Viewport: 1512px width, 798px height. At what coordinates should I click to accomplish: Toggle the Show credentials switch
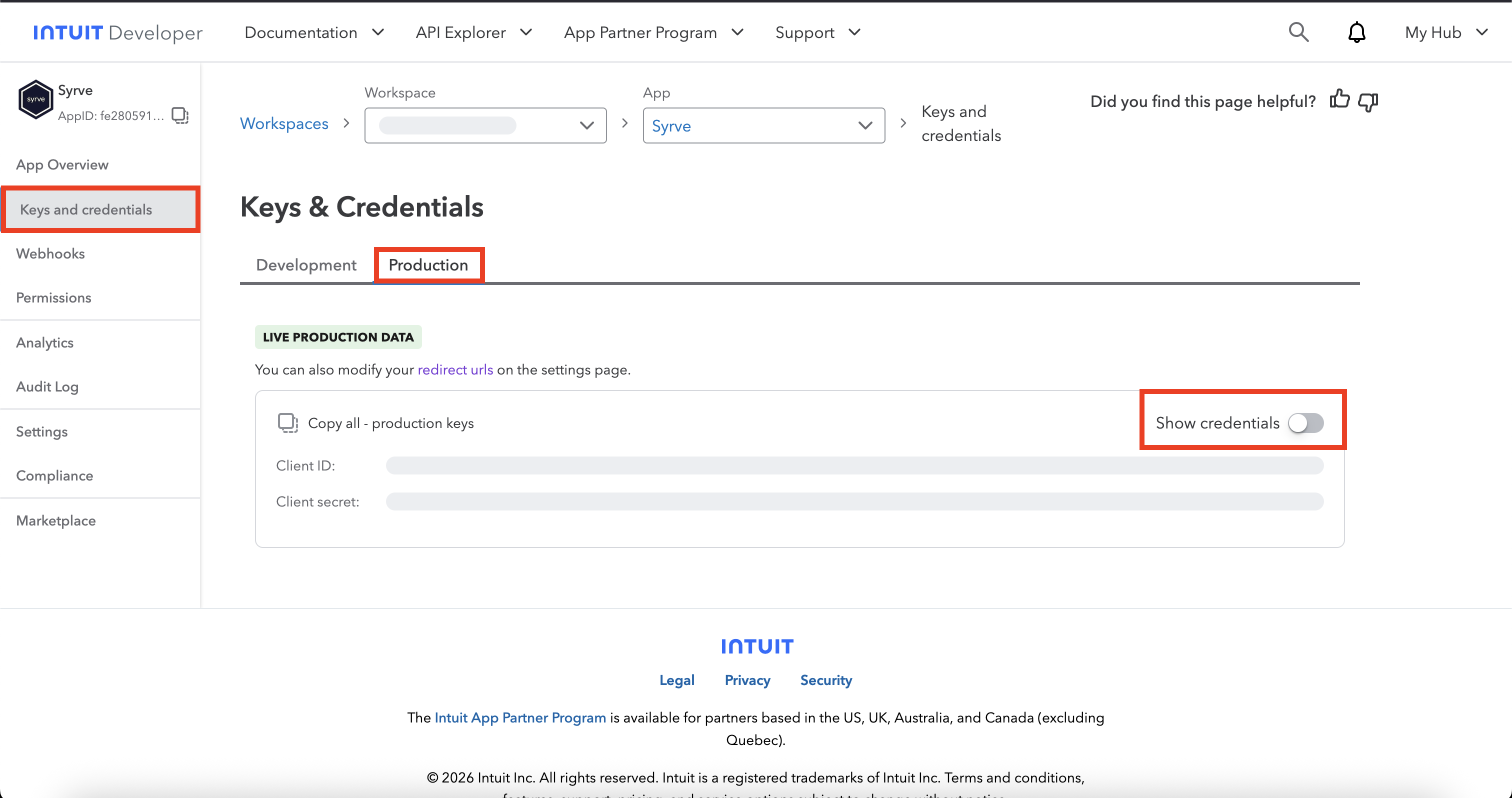coord(1305,423)
